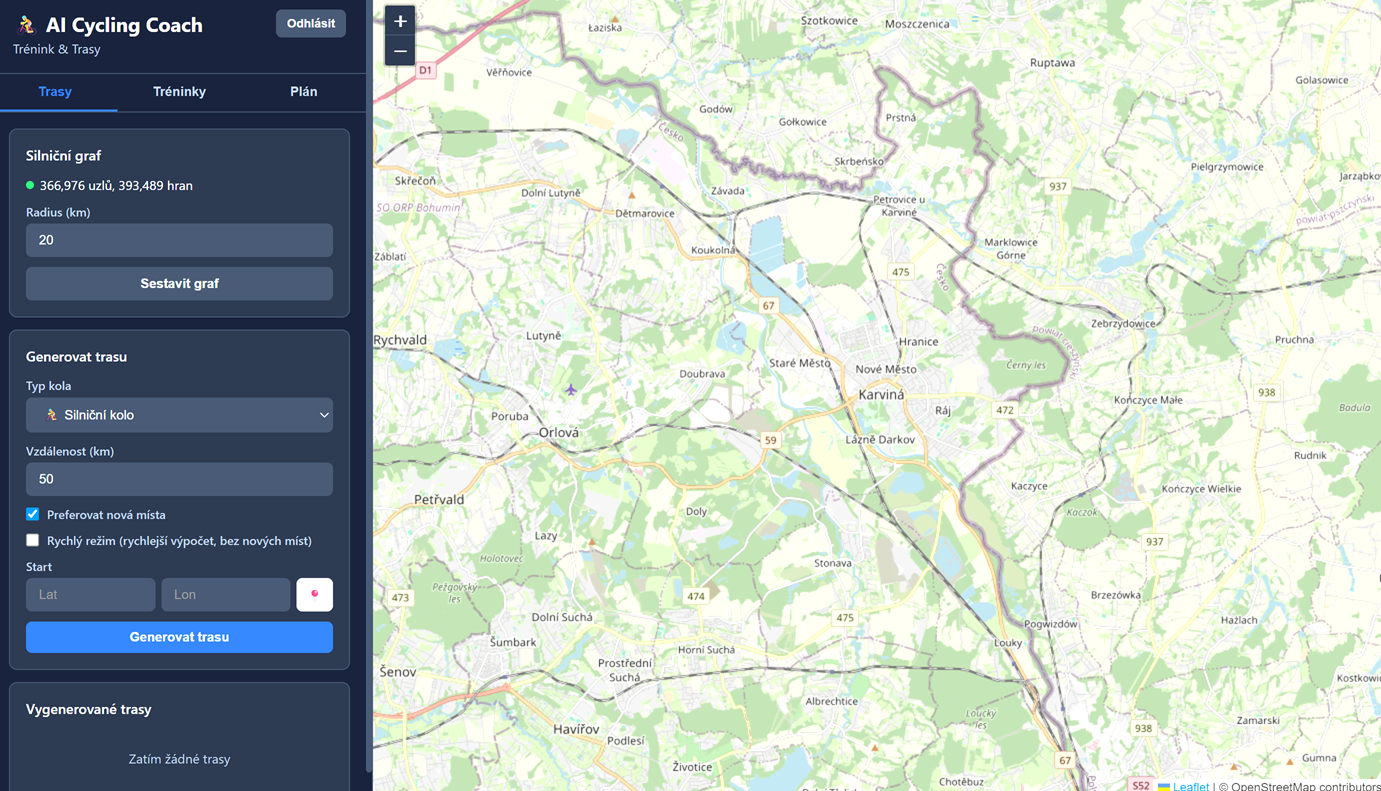Click the 'Petřvald' map label
The height and width of the screenshot is (791, 1381).
coord(439,499)
